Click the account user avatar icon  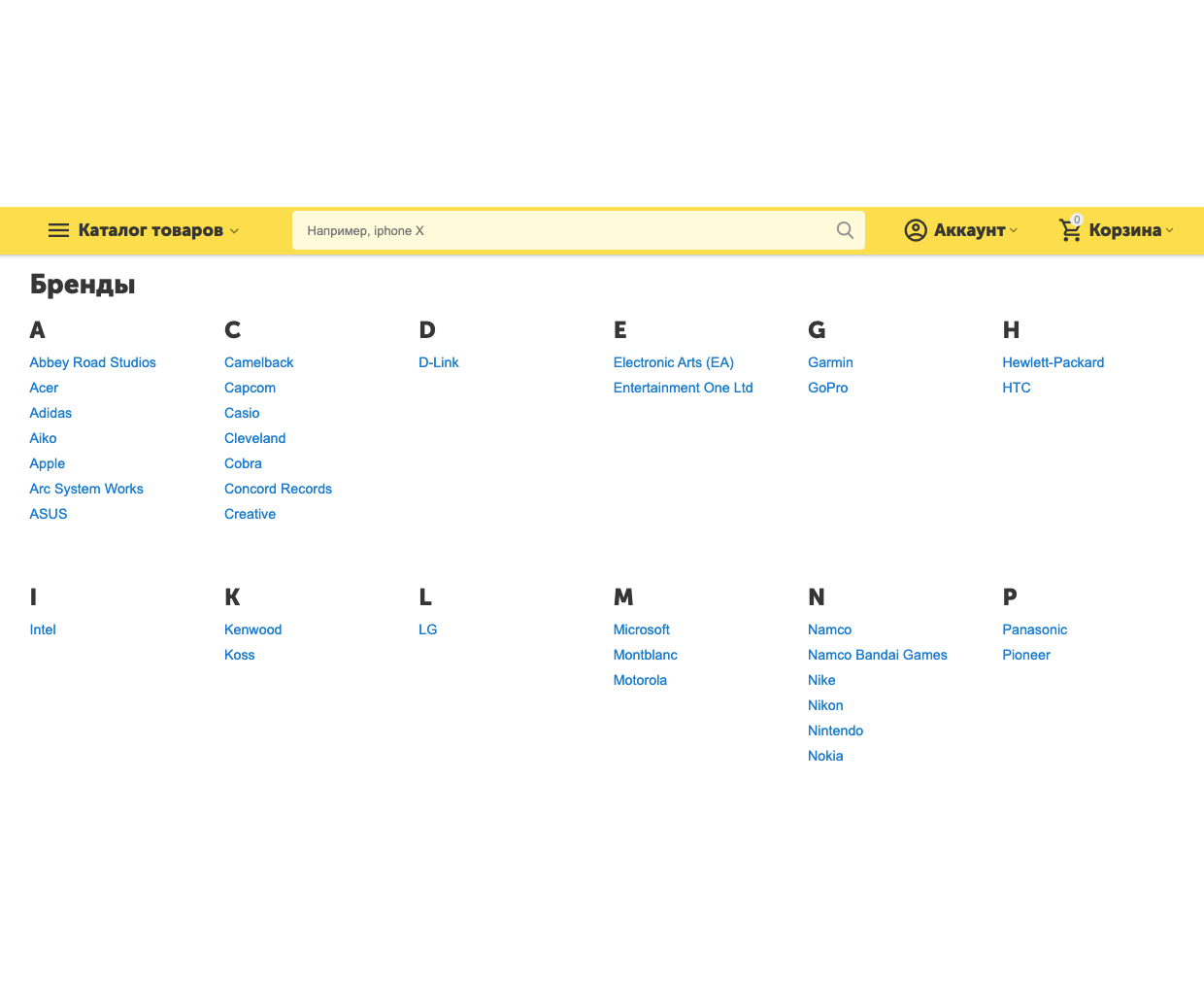click(916, 230)
